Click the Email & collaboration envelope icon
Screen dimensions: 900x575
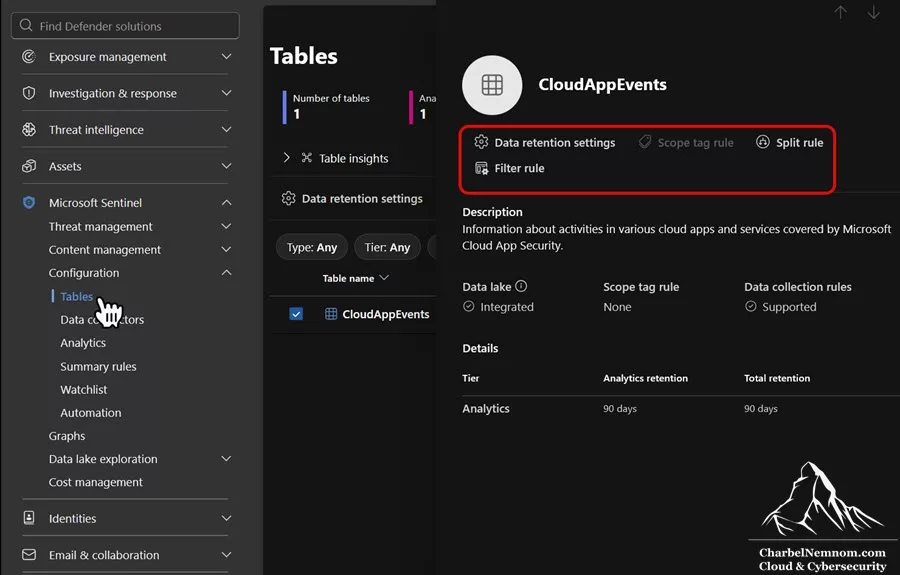(x=29, y=554)
